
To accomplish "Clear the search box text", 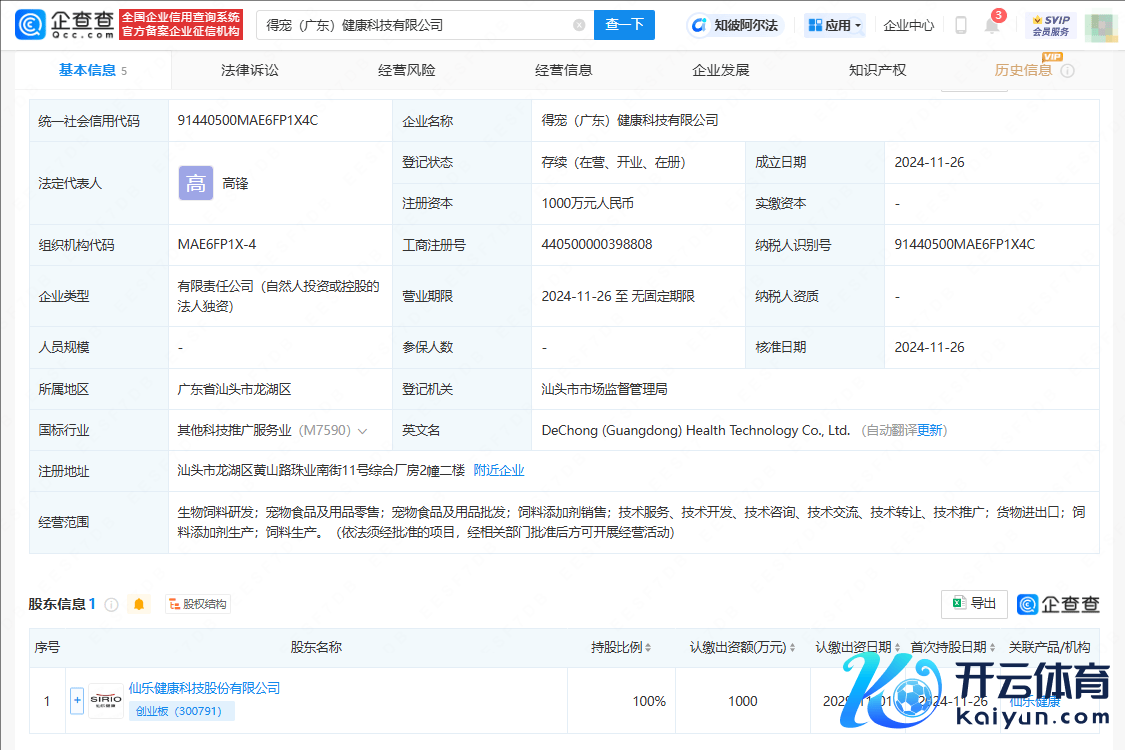I will (579, 25).
